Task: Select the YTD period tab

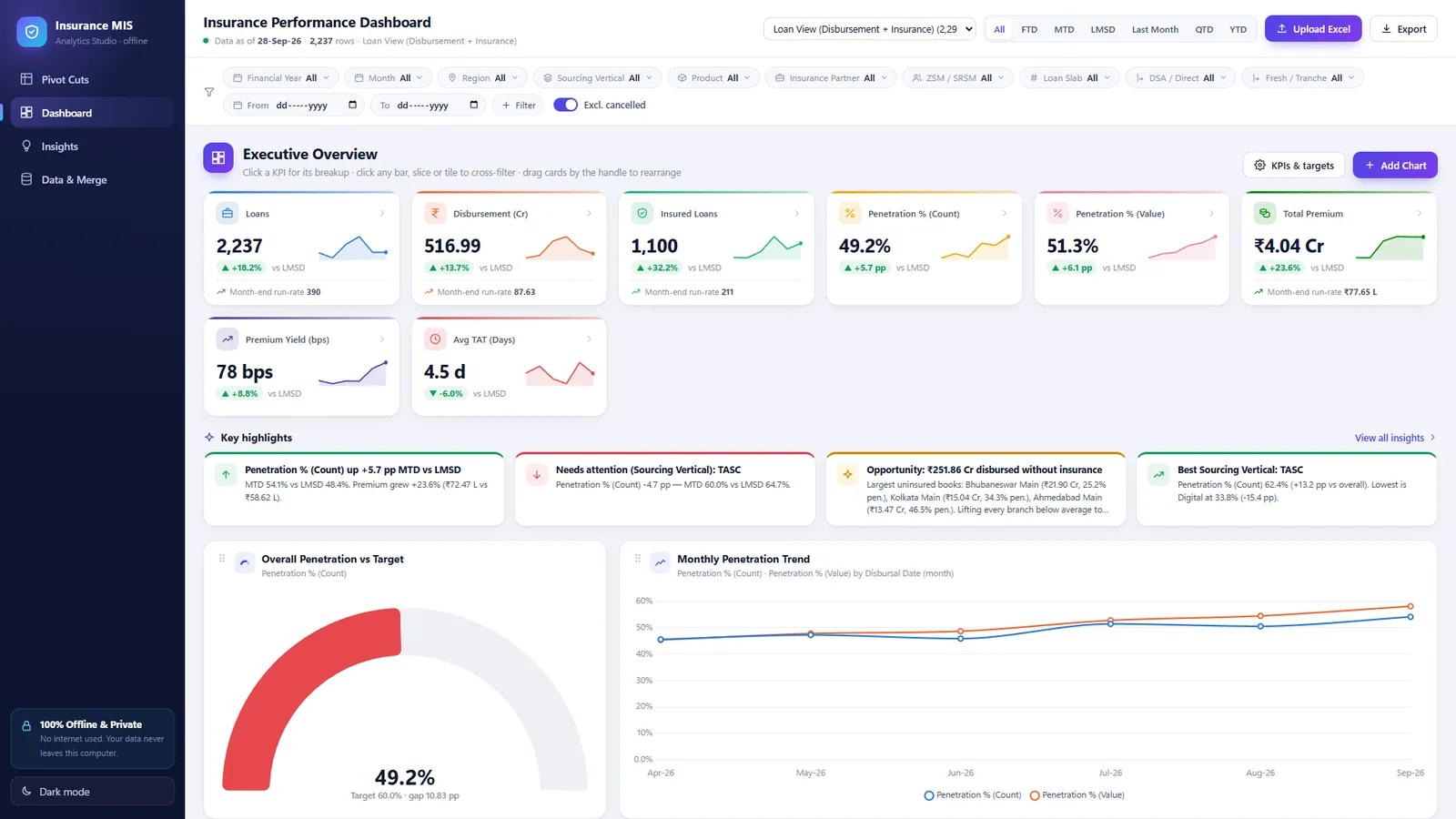Action: coord(1238,29)
